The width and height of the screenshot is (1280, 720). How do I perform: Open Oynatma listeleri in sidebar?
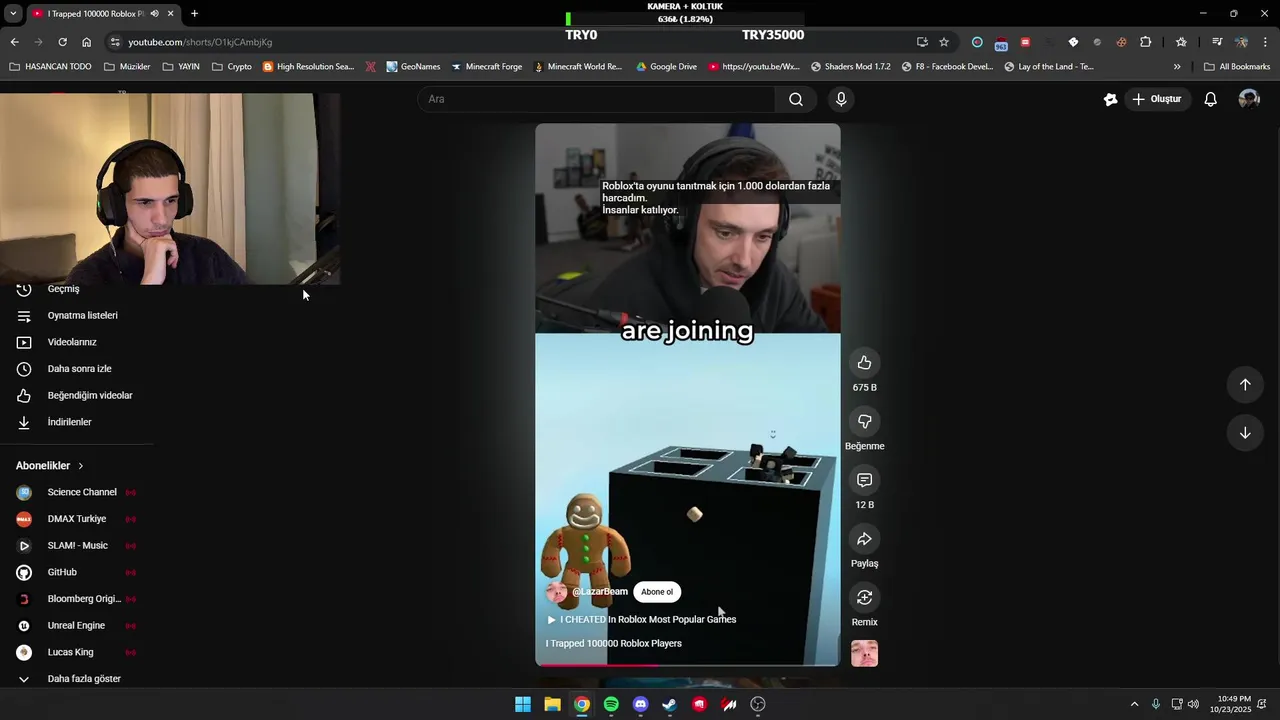(x=82, y=316)
